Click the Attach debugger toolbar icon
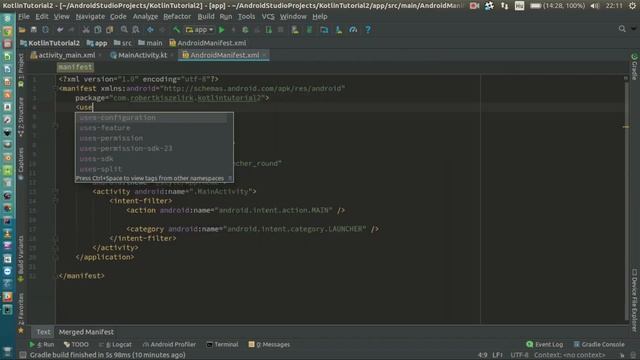This screenshot has width=640, height=360. pyautogui.click(x=269, y=30)
